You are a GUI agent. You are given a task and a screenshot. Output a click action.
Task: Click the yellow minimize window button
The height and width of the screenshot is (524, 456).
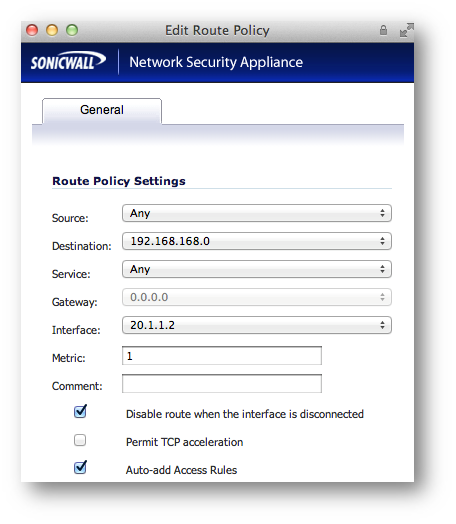click(52, 30)
